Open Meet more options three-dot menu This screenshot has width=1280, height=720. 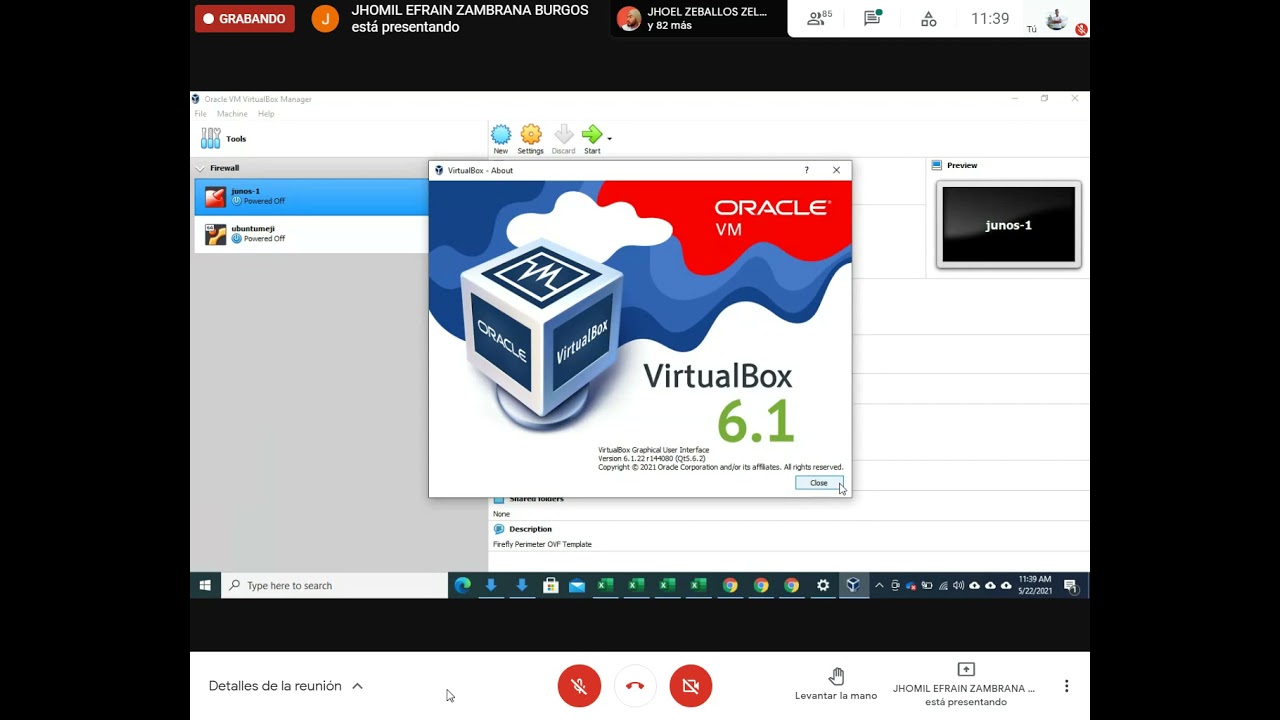pos(1066,686)
